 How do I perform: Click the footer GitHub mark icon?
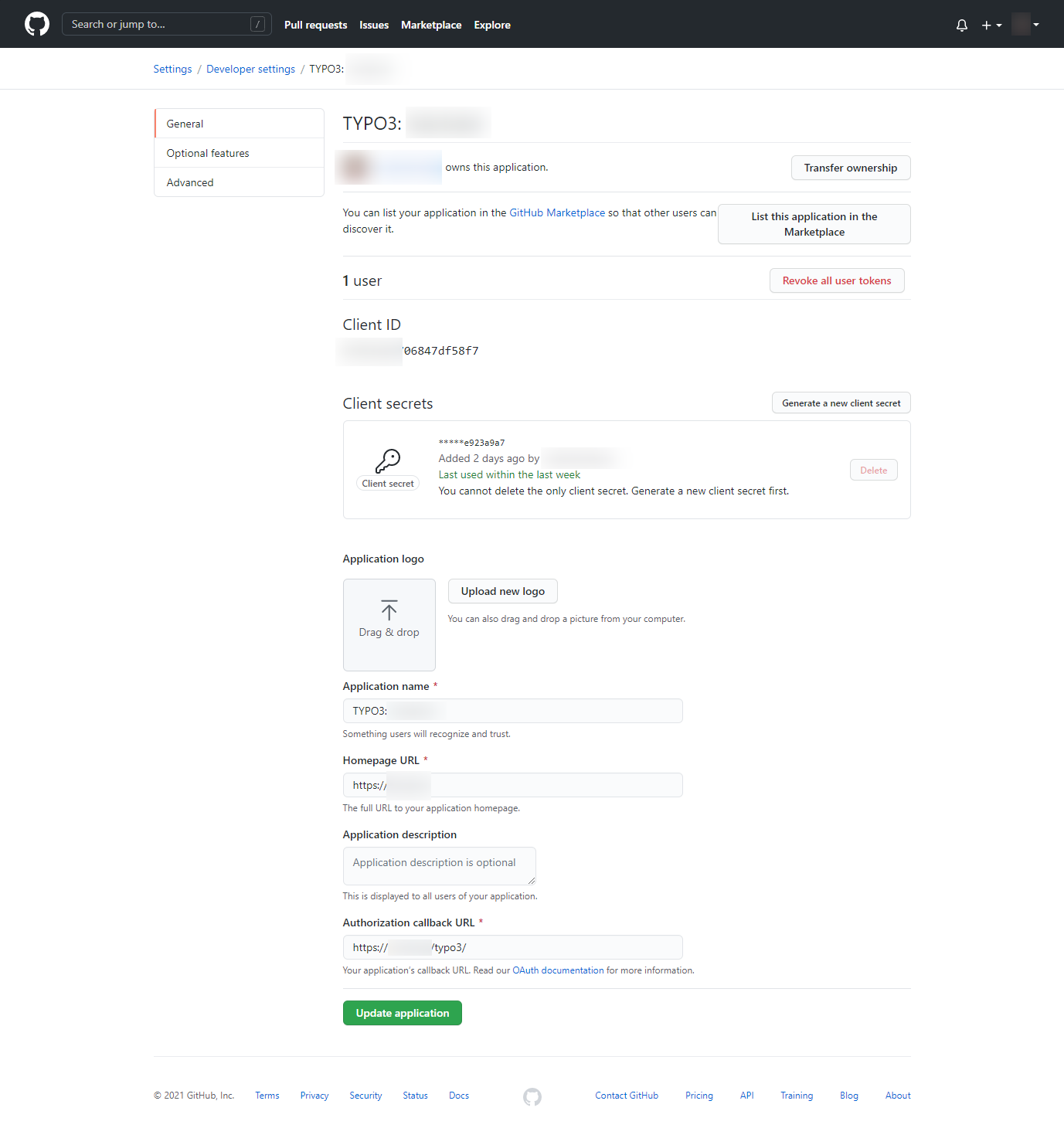(x=532, y=1096)
